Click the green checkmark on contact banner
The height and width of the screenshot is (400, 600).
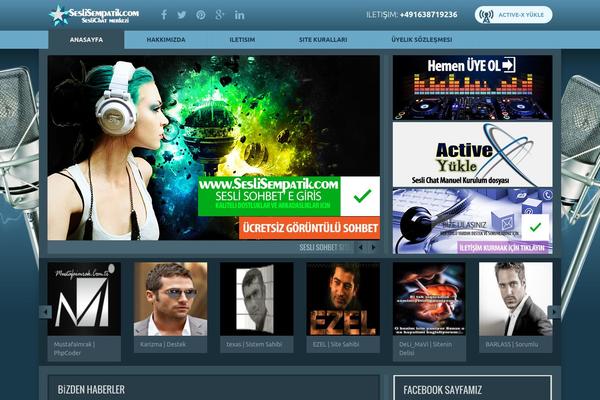[x=535, y=227]
